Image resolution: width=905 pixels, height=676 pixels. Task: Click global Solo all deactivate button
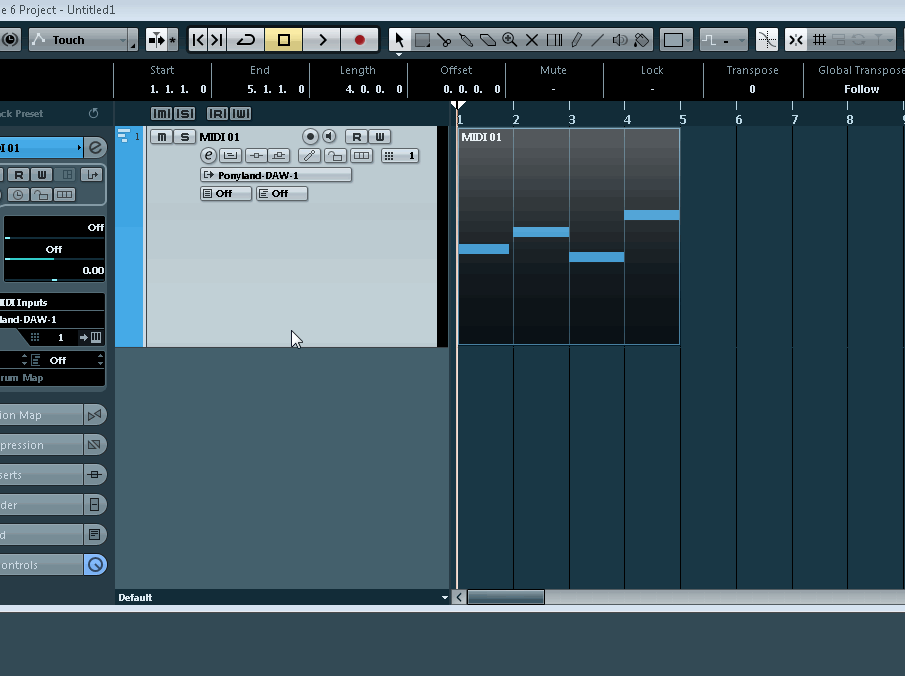click(185, 114)
